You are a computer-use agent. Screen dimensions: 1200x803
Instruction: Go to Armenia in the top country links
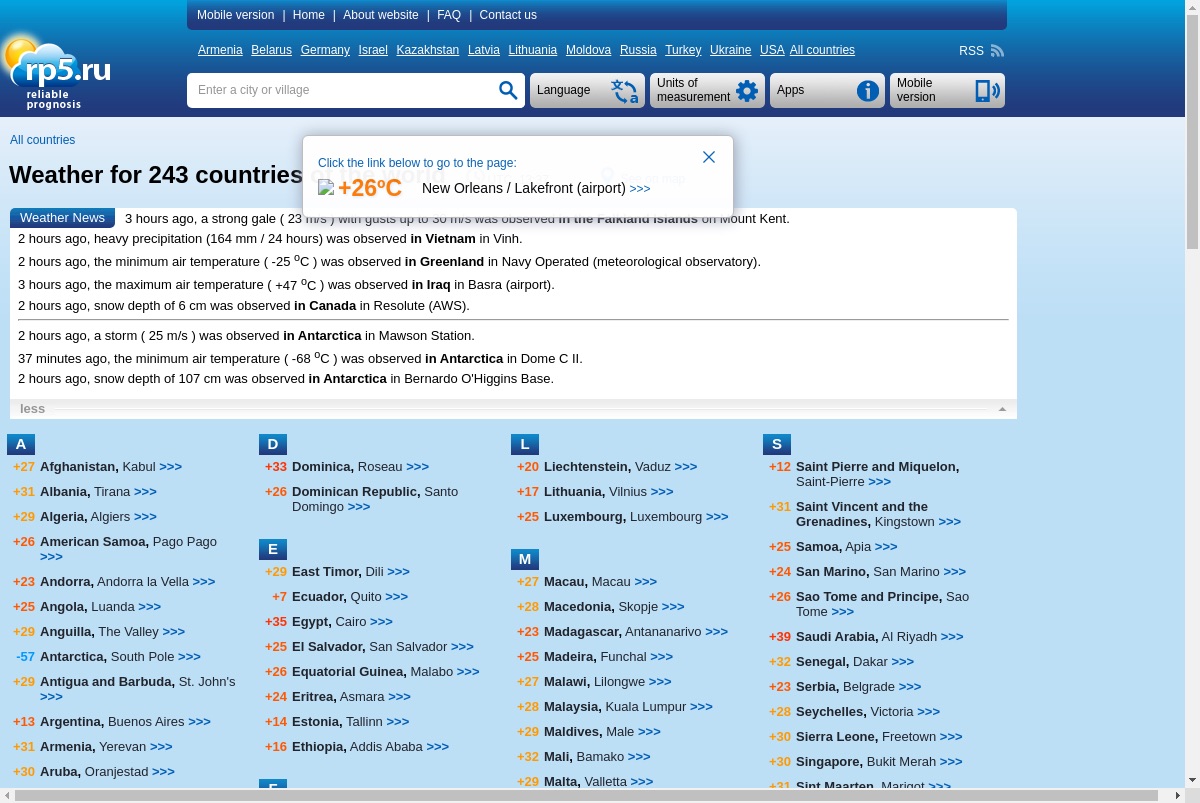[x=220, y=50]
